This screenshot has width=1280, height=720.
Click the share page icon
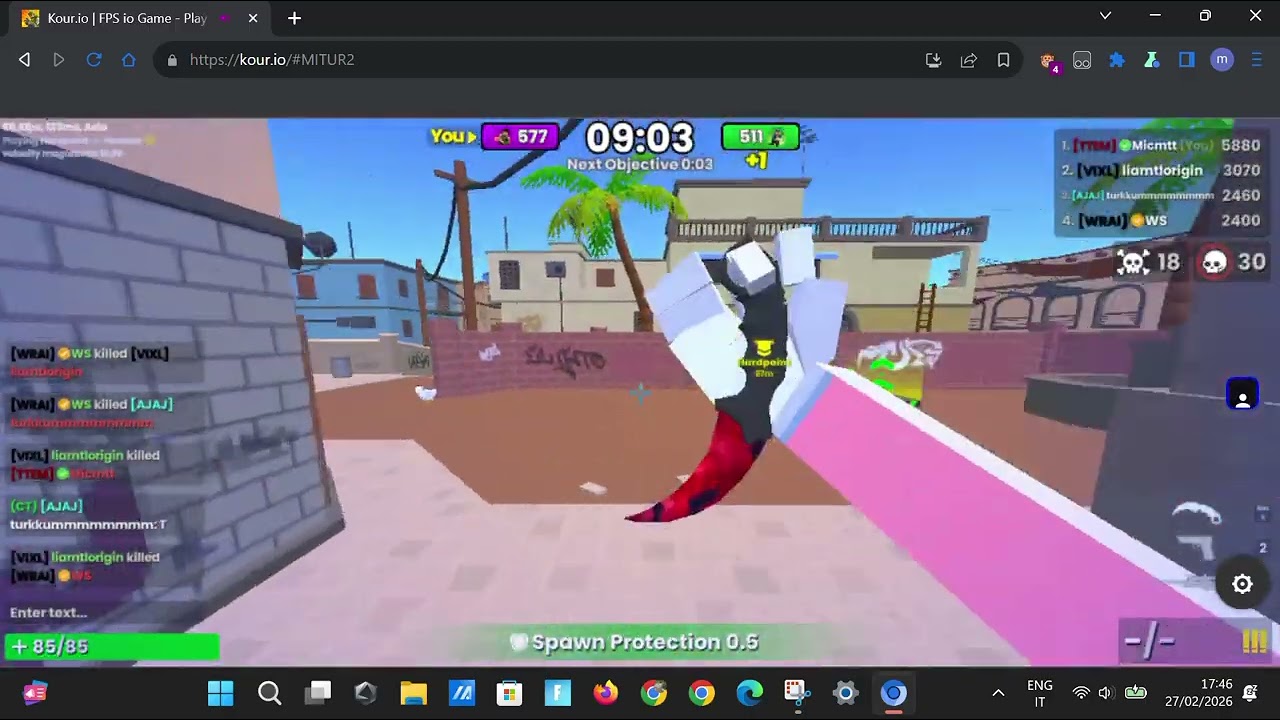coord(969,60)
